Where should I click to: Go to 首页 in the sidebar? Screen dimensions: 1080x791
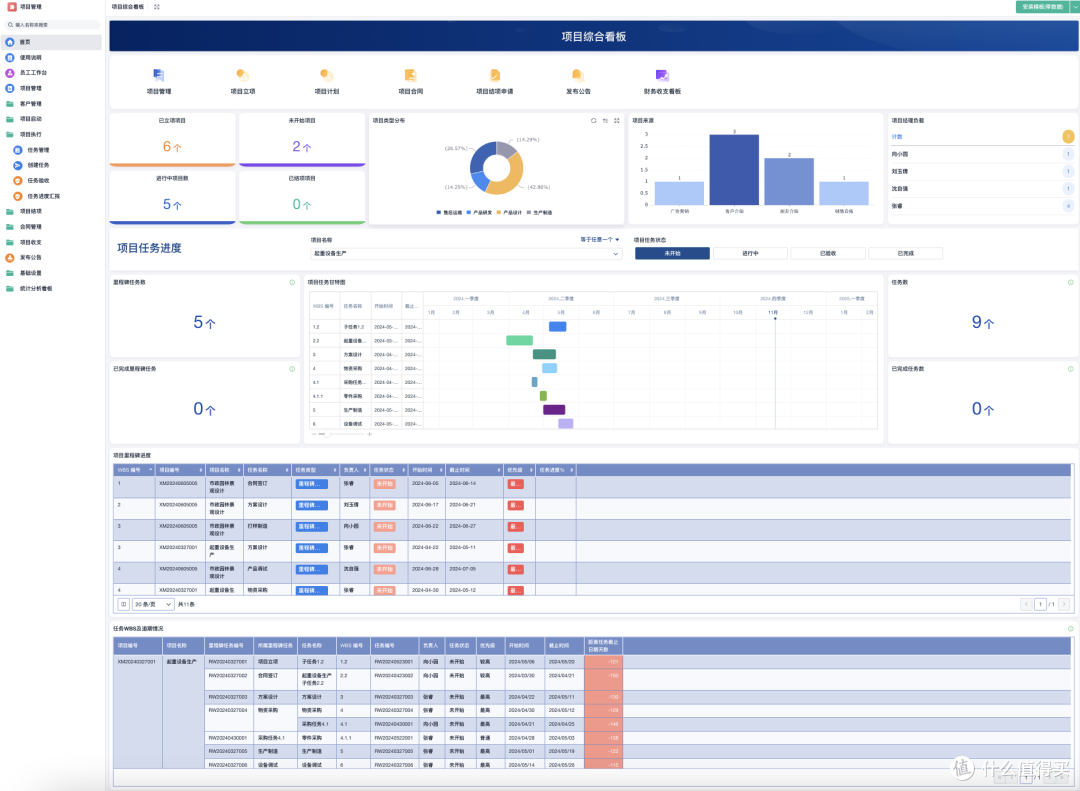(x=52, y=42)
